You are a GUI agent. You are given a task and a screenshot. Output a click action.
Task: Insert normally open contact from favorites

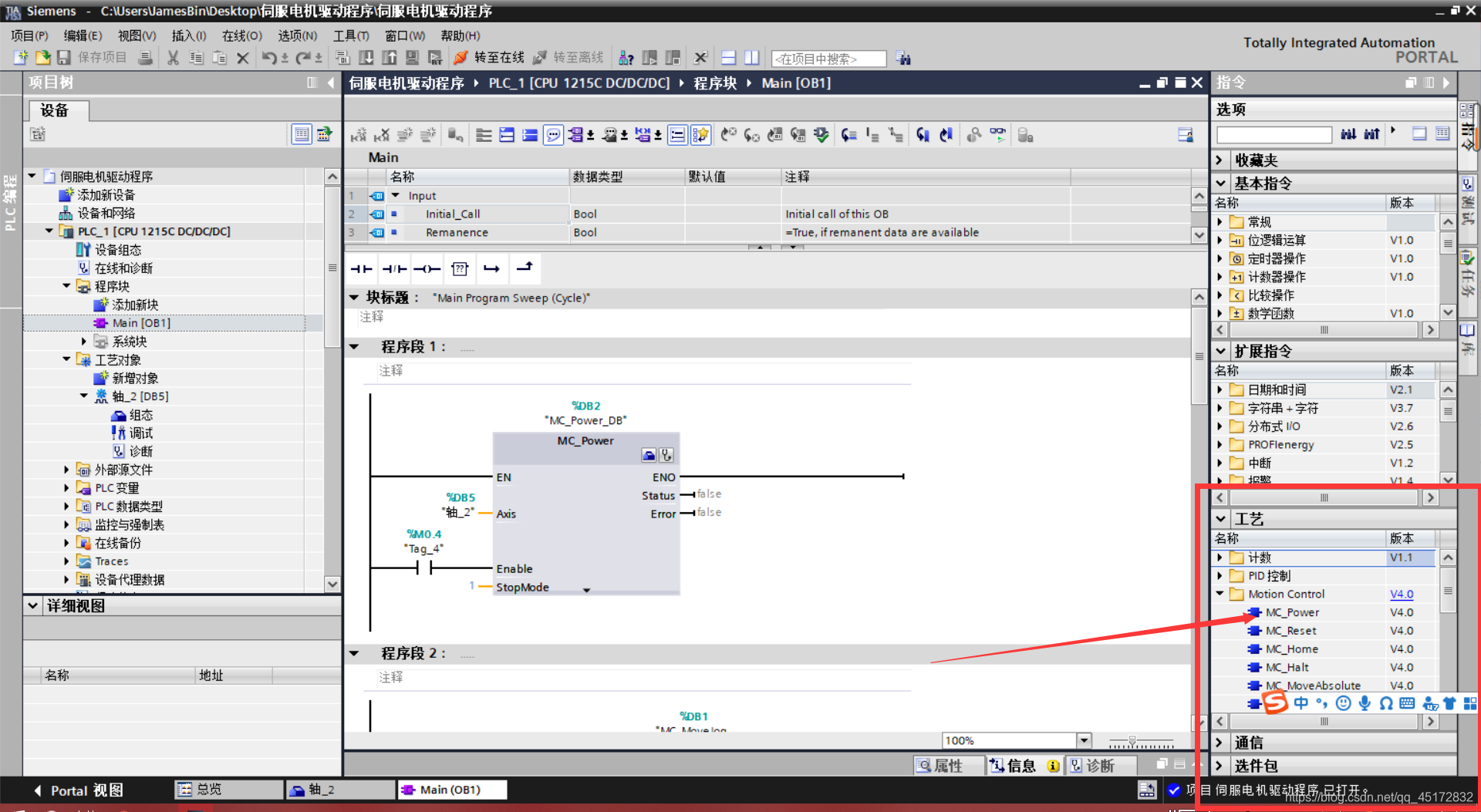(362, 268)
